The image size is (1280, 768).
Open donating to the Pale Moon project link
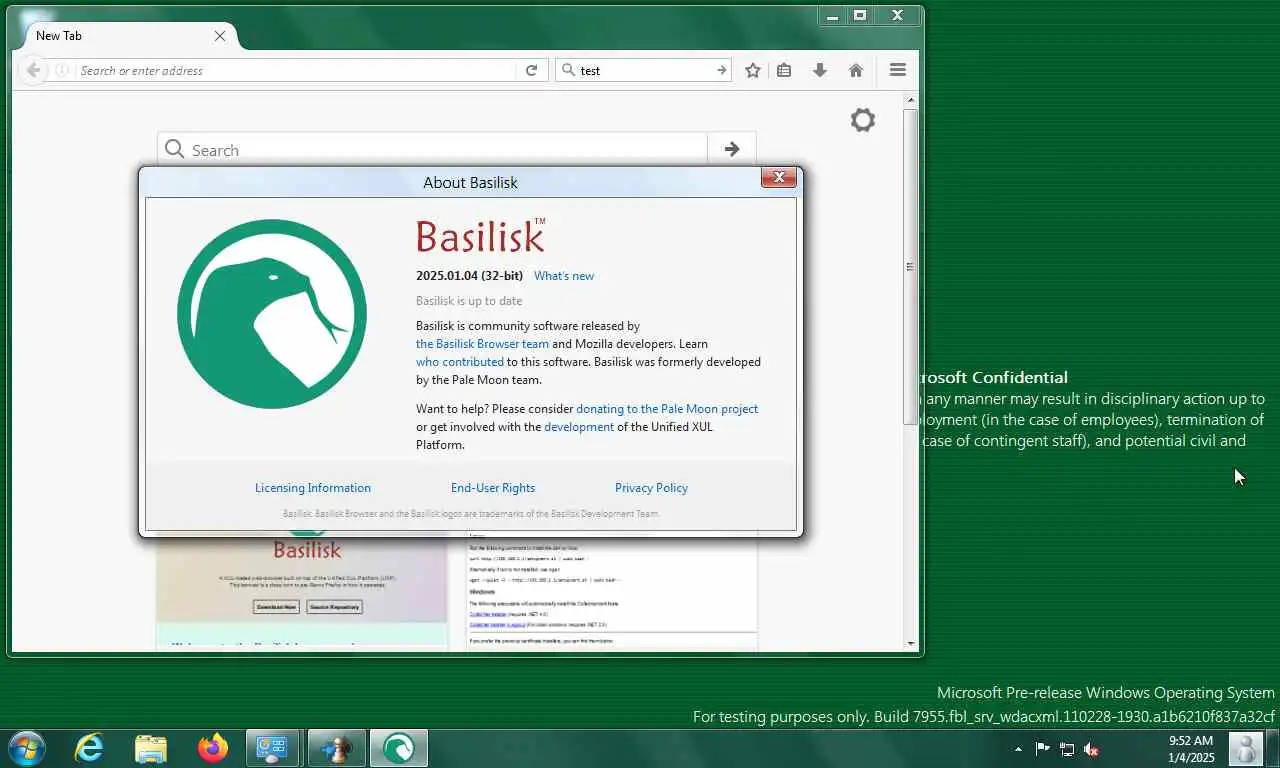(x=667, y=409)
